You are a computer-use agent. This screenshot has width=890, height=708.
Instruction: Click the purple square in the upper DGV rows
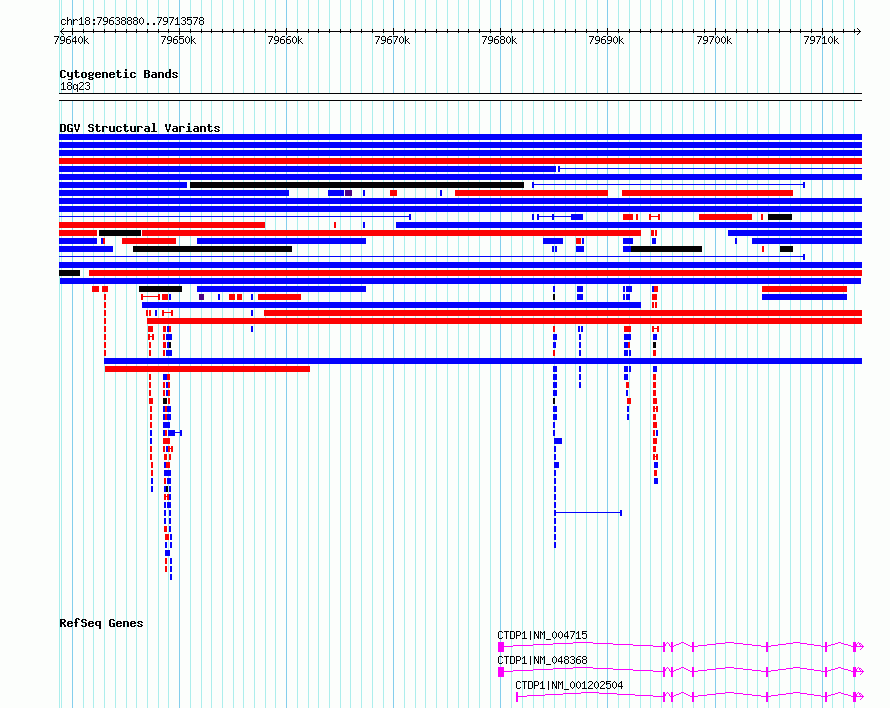(x=349, y=193)
